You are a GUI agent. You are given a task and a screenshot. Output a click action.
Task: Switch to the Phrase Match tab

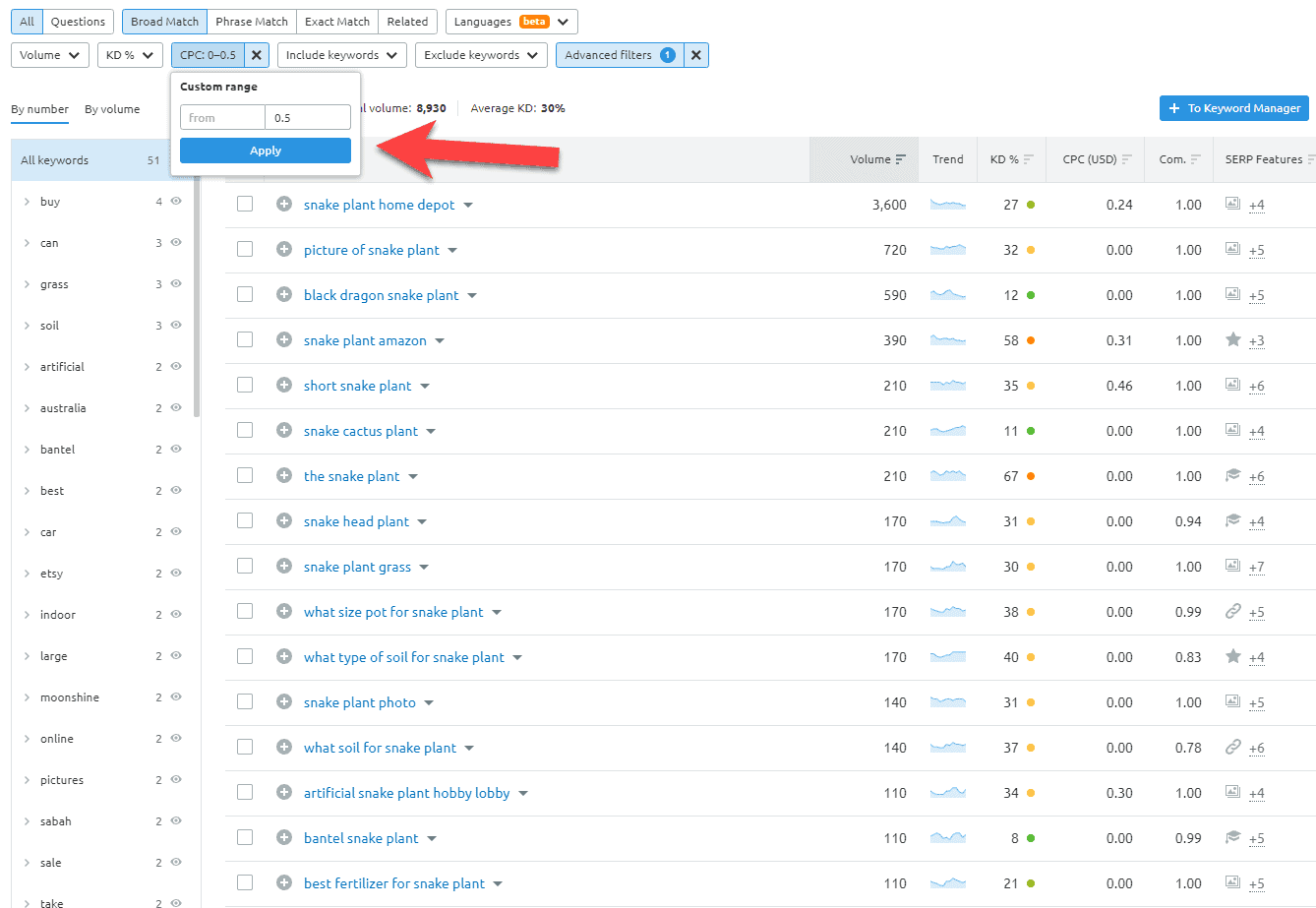252,22
